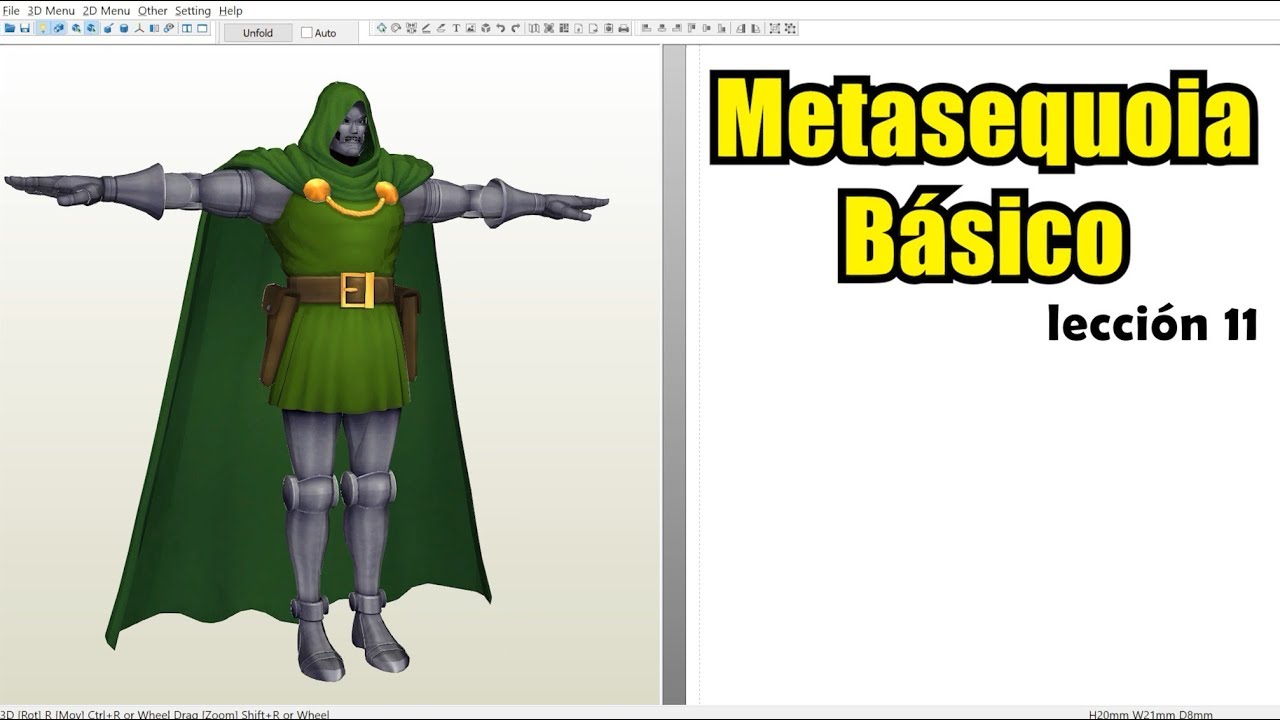This screenshot has height=720, width=1280.
Task: Click the Unfold button
Action: pos(258,33)
